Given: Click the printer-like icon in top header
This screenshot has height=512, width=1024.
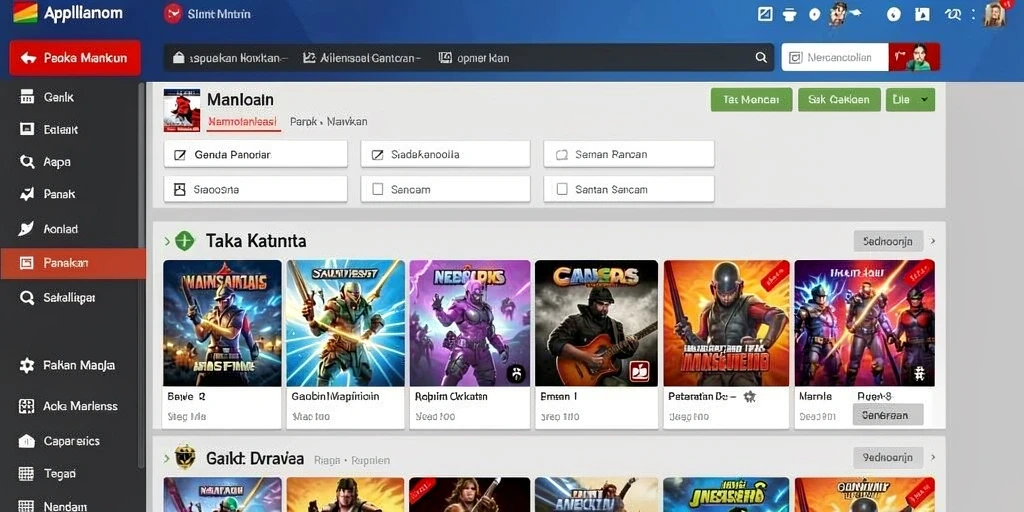Looking at the screenshot, I should (789, 14).
